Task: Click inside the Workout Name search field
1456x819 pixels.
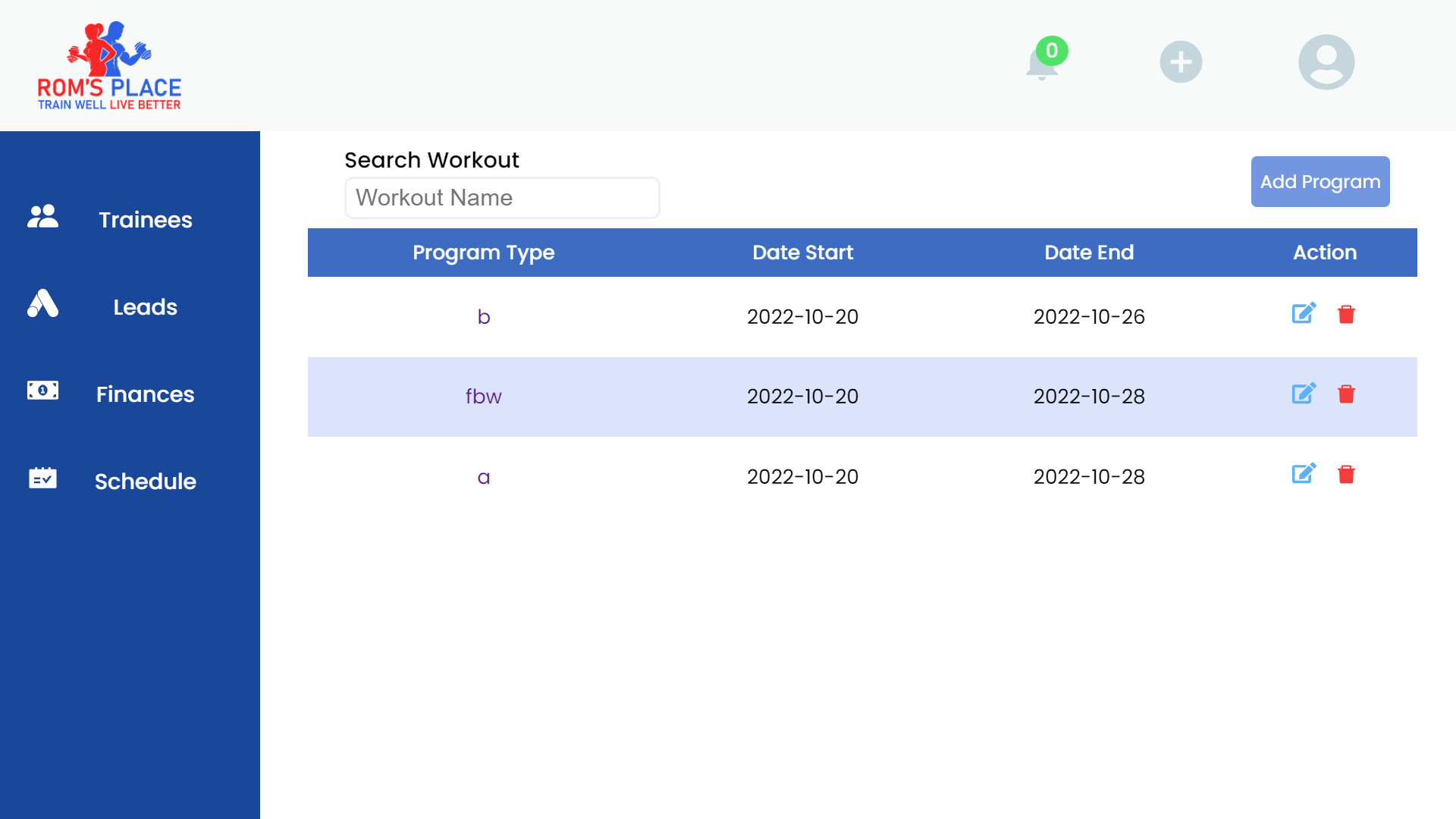Action: click(502, 197)
